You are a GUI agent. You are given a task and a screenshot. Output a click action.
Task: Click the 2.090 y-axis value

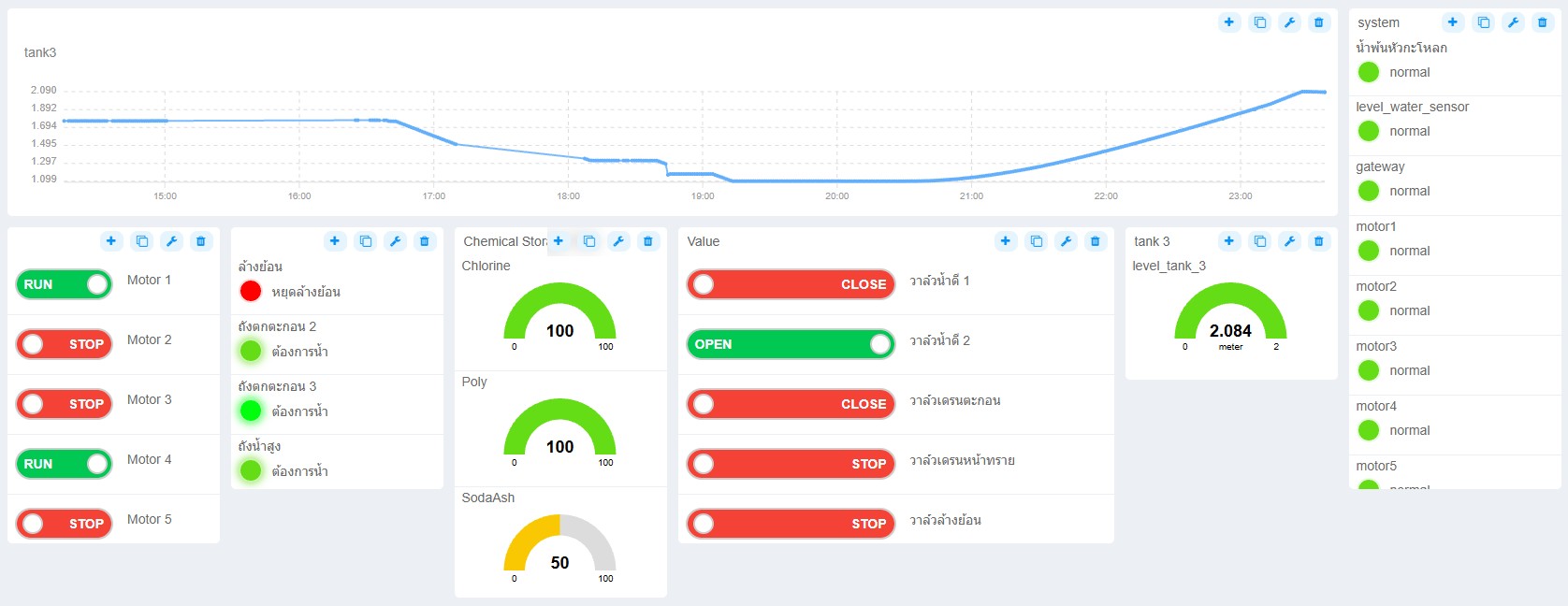[43, 90]
